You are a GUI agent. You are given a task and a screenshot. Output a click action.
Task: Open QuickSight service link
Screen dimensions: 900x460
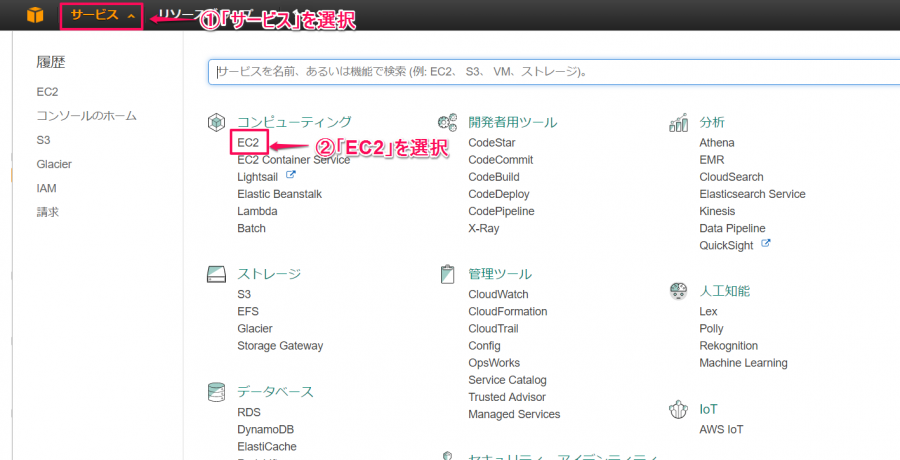(726, 246)
